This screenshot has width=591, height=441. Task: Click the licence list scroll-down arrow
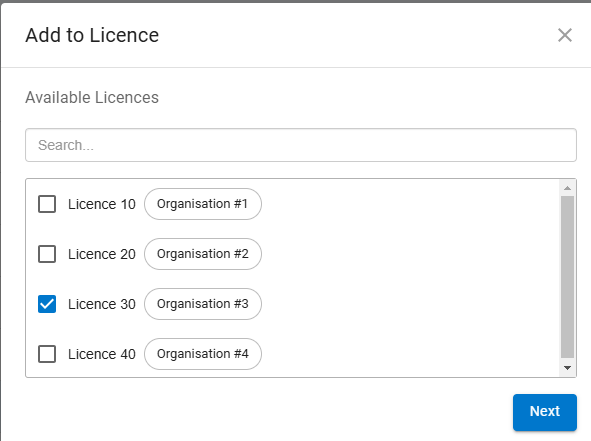coord(567,368)
